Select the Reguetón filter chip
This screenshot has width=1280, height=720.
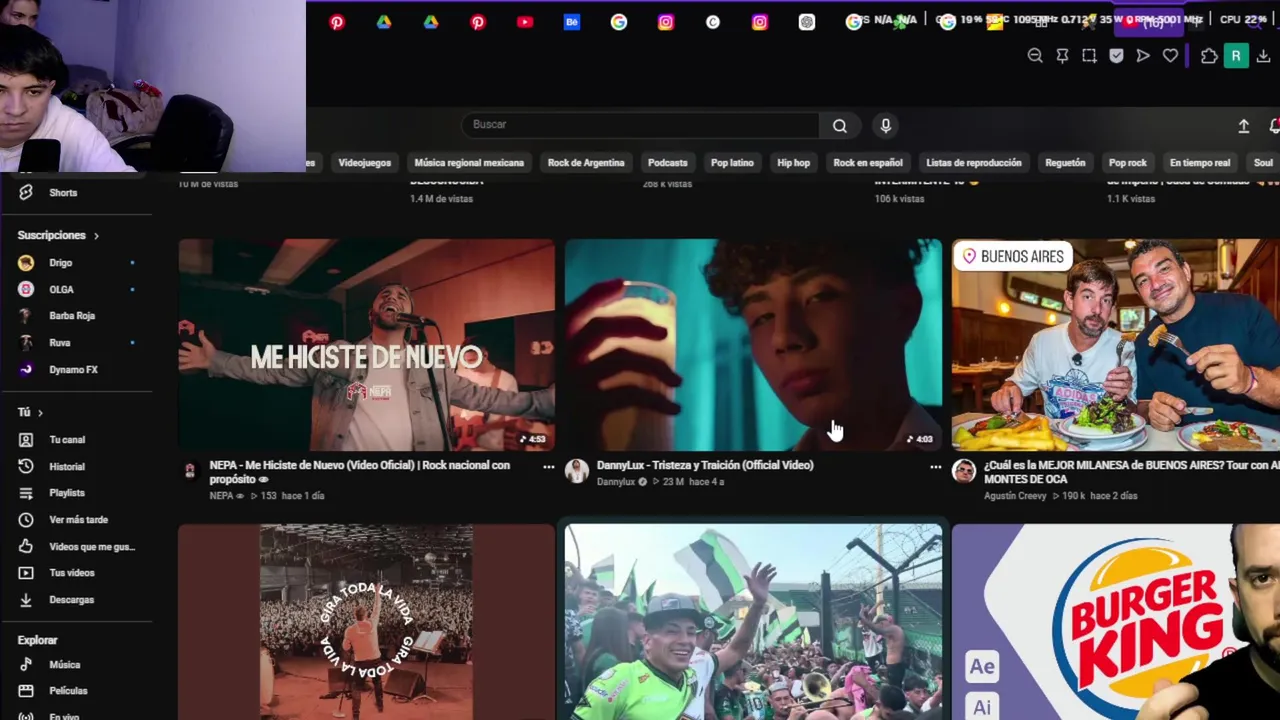tap(1065, 163)
